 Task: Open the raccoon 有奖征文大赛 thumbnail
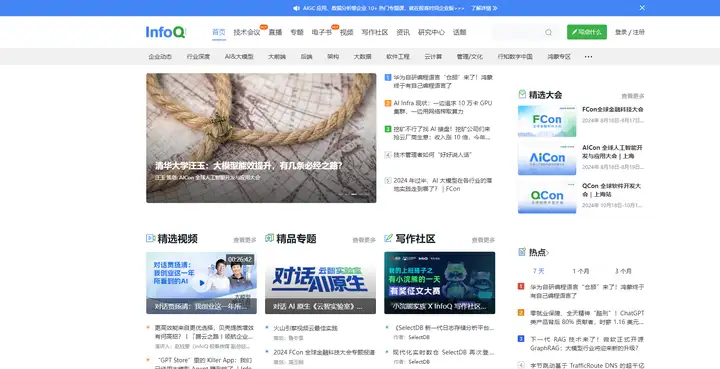click(439, 283)
